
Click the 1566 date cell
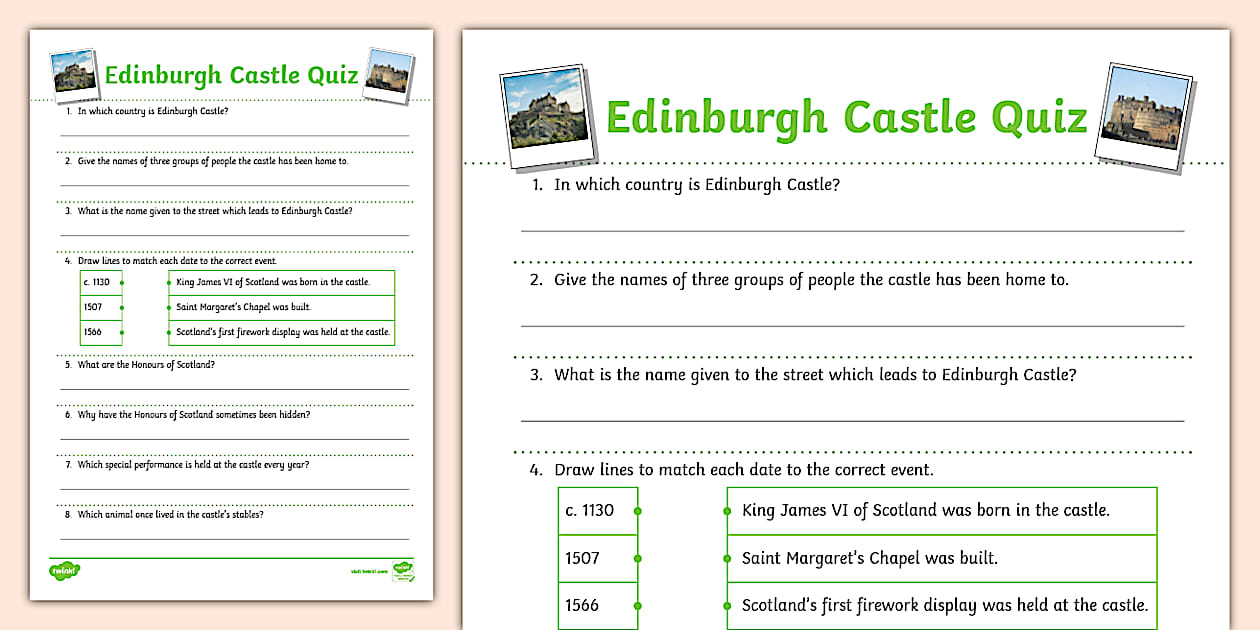(x=597, y=605)
